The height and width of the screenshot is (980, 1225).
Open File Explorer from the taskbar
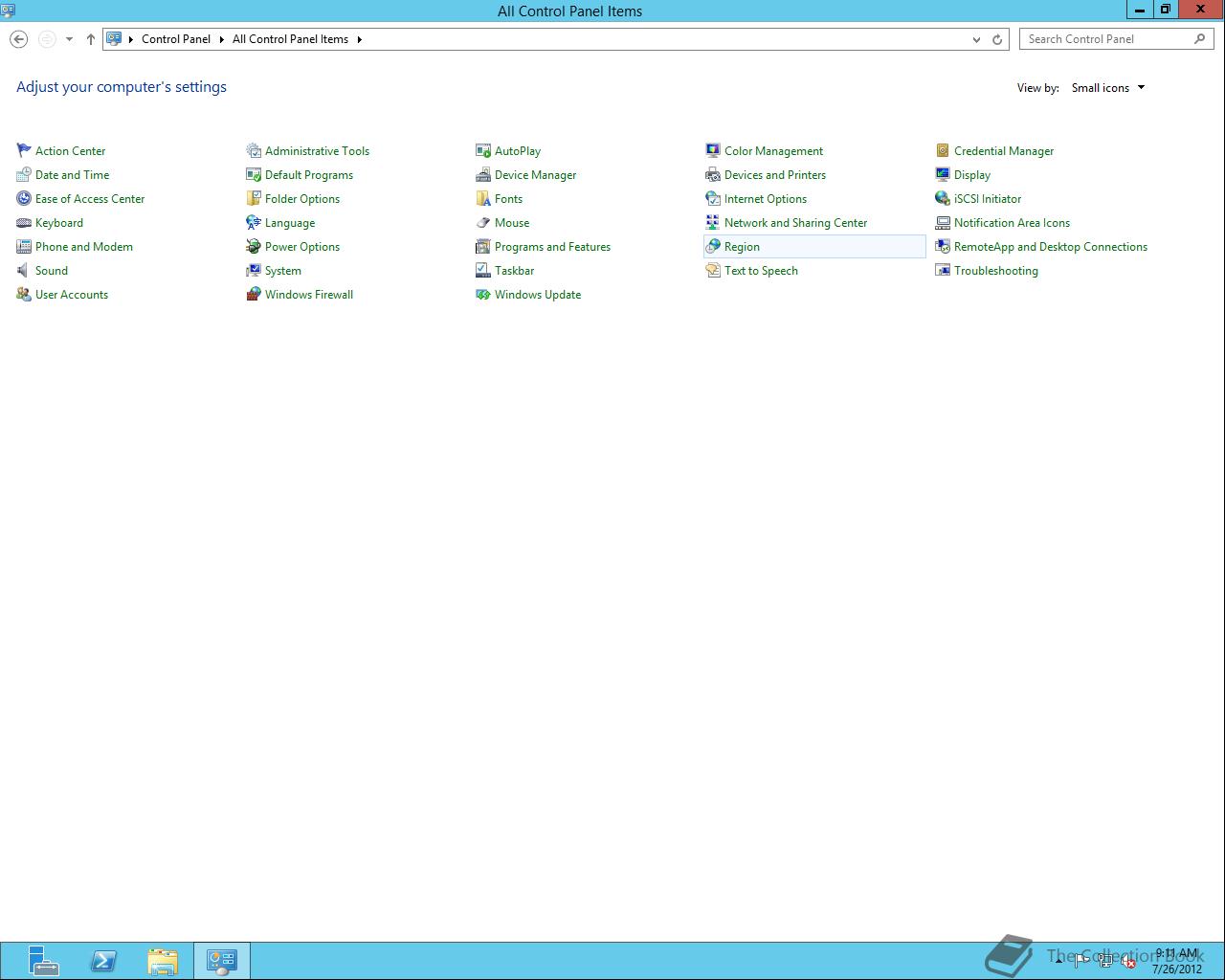pyautogui.click(x=163, y=961)
